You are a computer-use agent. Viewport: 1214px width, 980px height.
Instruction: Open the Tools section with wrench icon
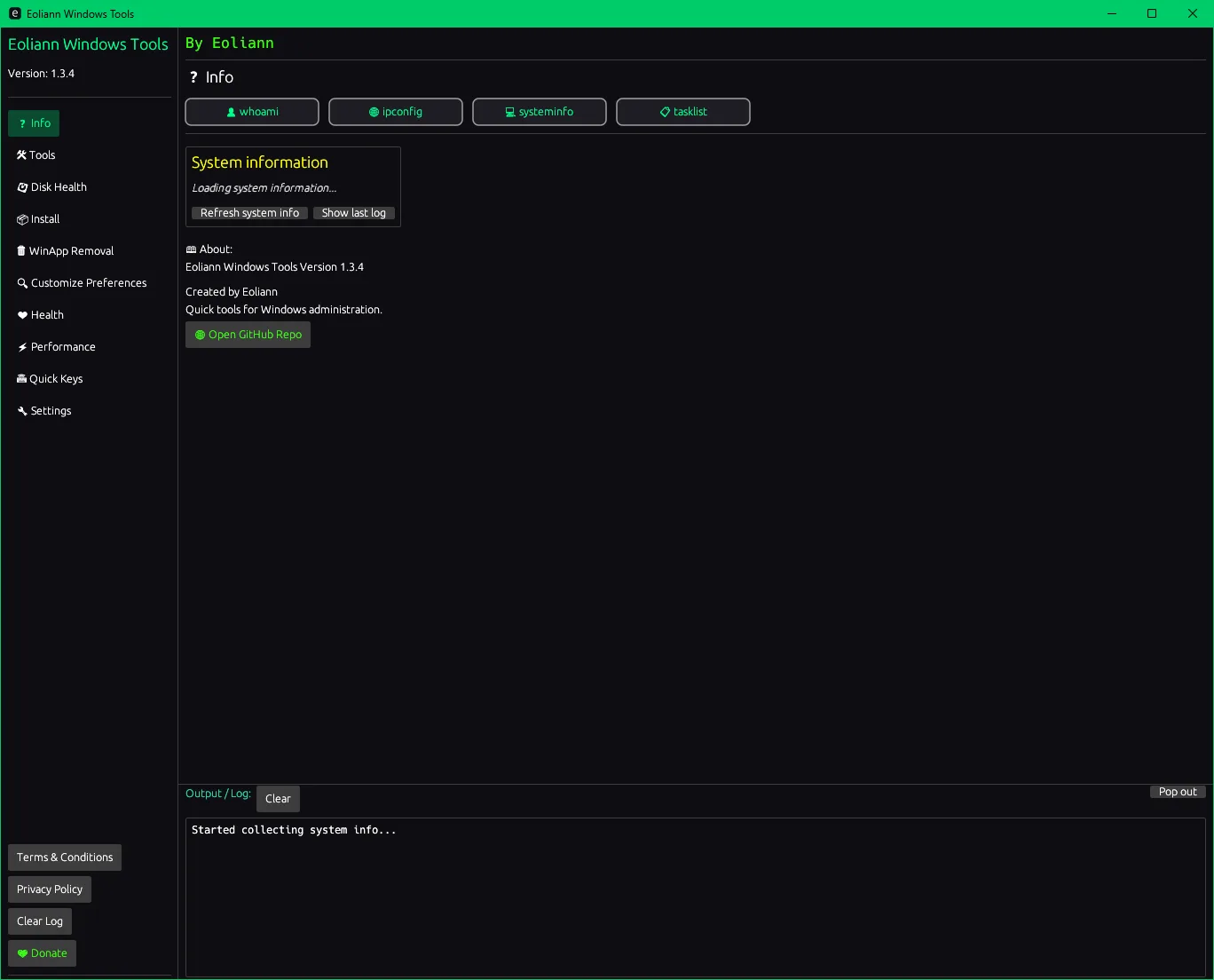36,155
